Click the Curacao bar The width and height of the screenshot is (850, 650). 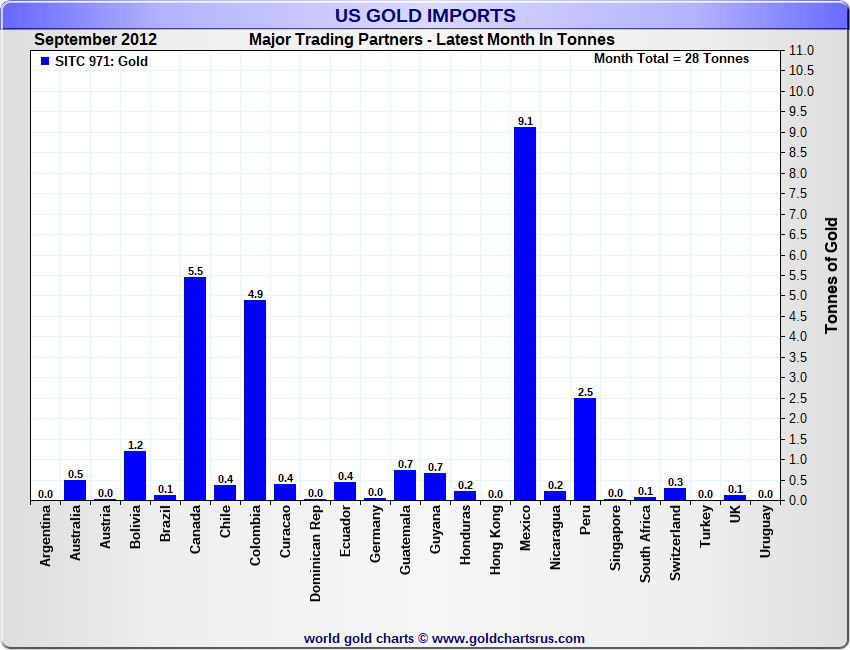click(x=285, y=492)
